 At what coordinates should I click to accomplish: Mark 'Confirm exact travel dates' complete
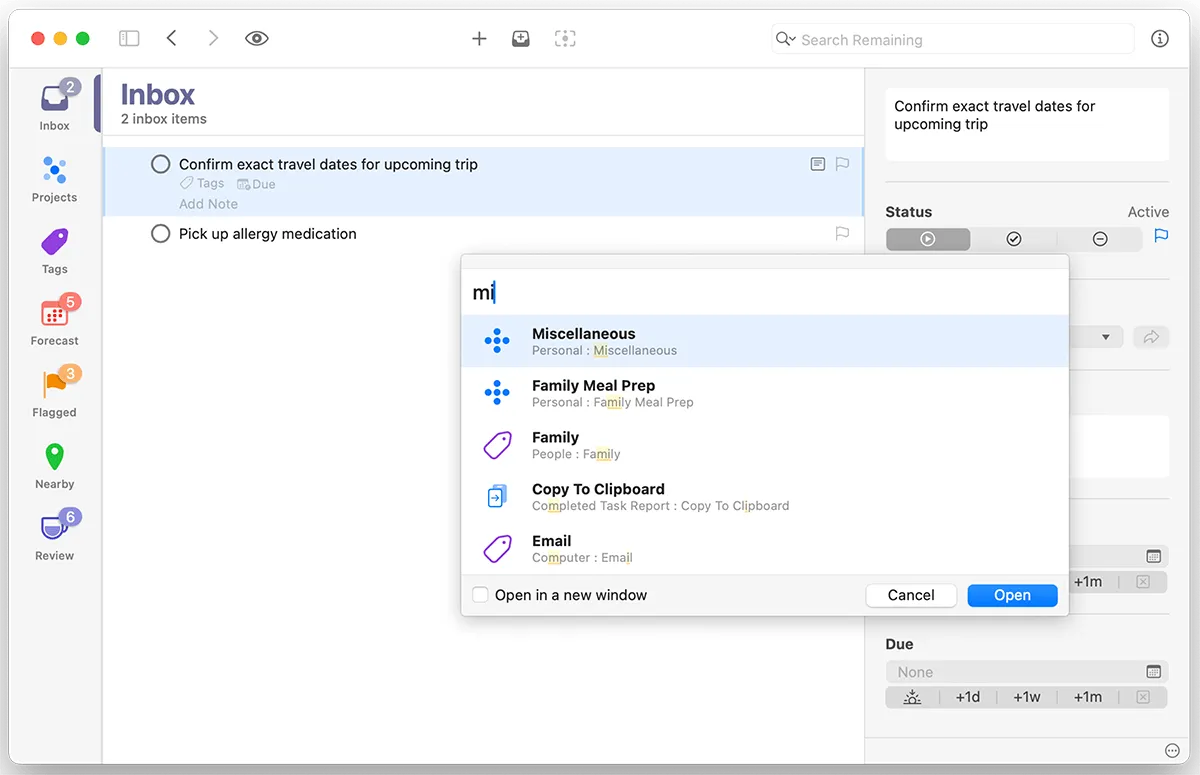(x=160, y=164)
